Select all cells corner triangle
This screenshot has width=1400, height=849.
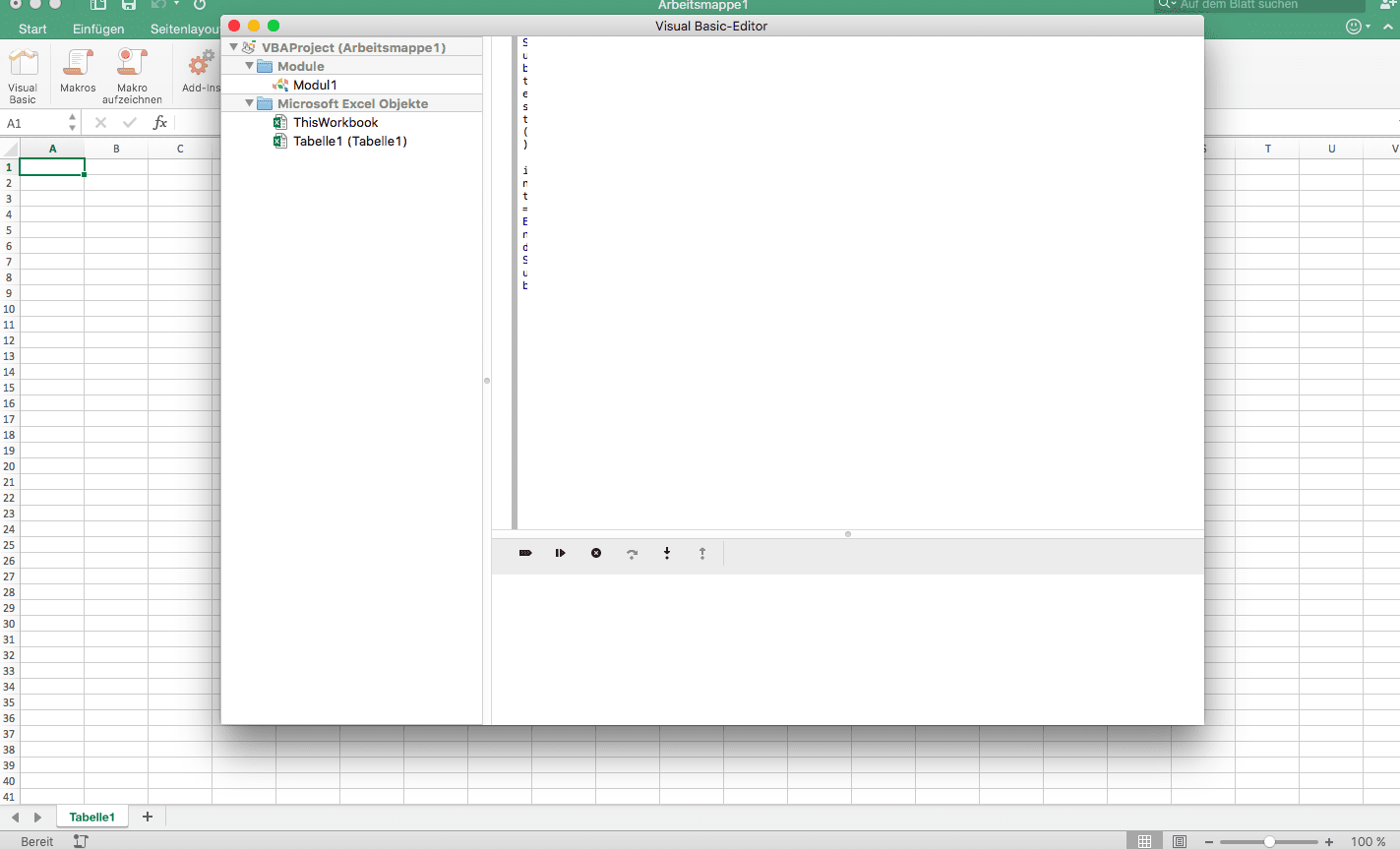[x=11, y=150]
